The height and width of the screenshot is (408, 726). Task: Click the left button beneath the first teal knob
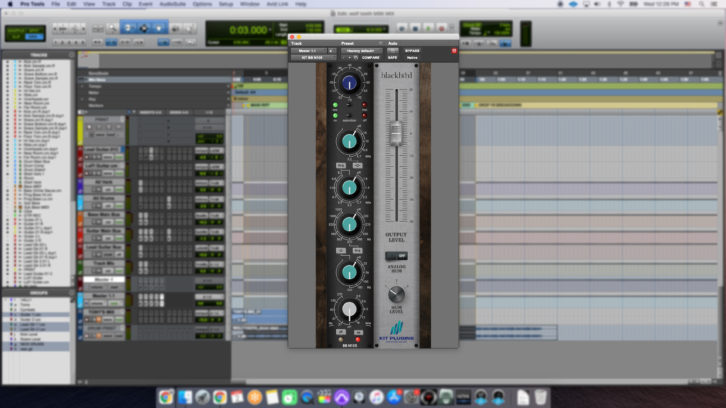coord(341,165)
